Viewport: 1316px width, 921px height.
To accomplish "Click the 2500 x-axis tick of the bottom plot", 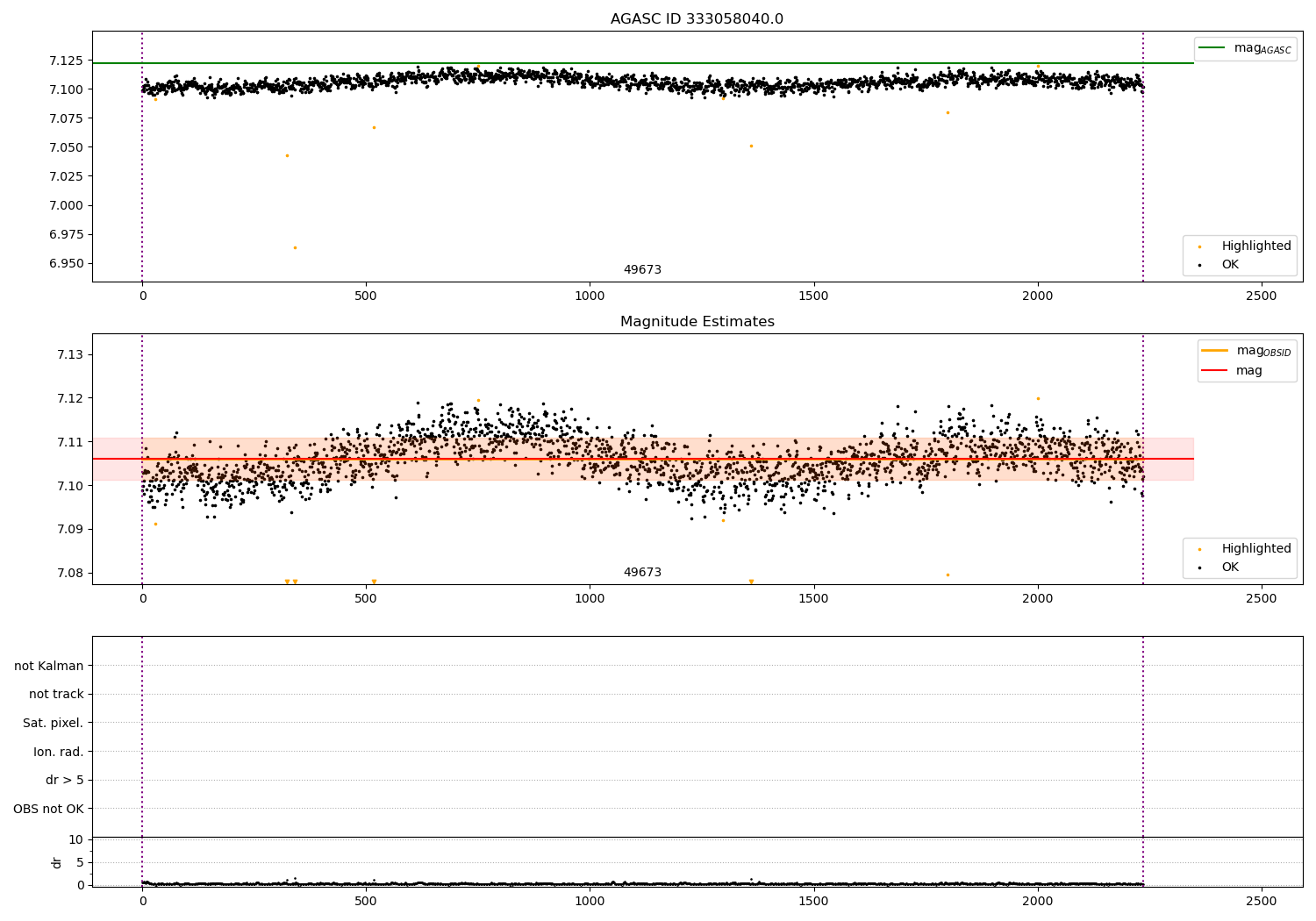I will (1262, 901).
